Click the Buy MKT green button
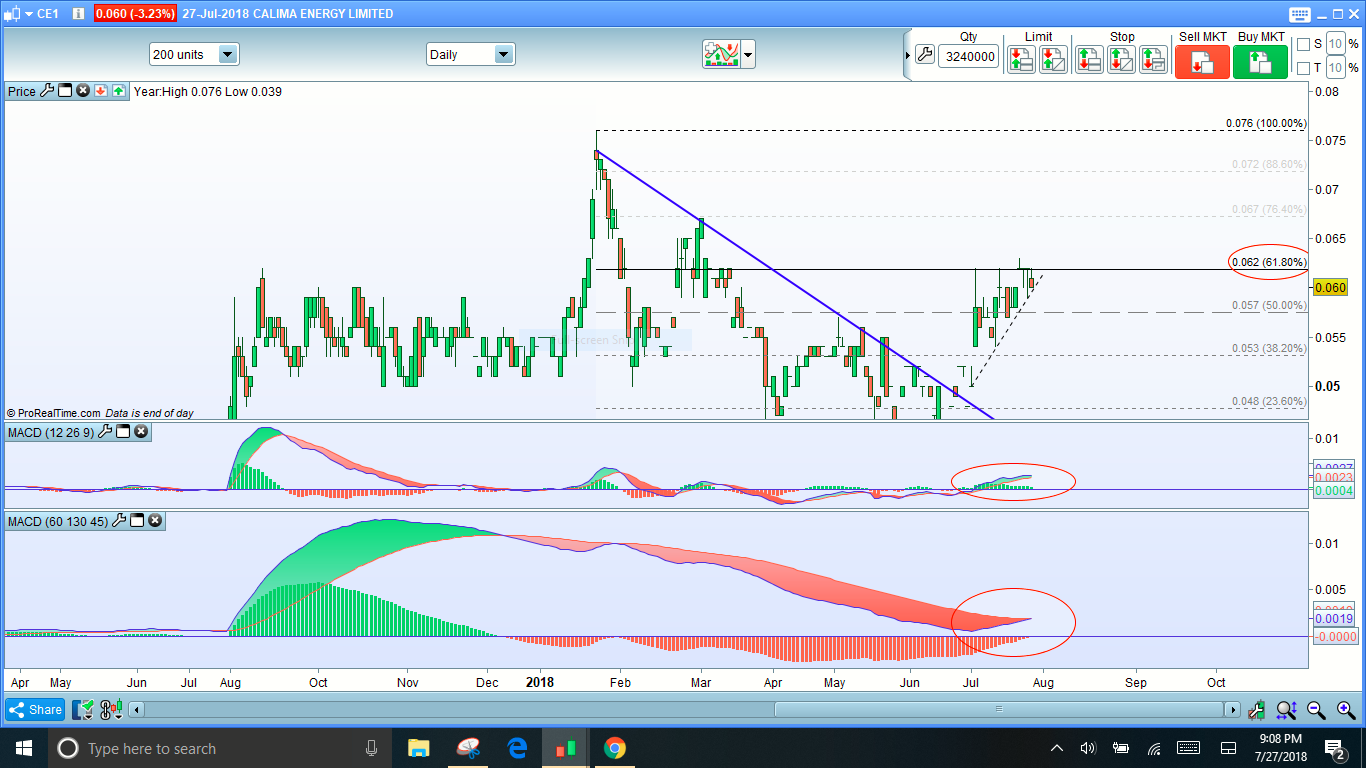Image resolution: width=1366 pixels, height=768 pixels. (1260, 62)
